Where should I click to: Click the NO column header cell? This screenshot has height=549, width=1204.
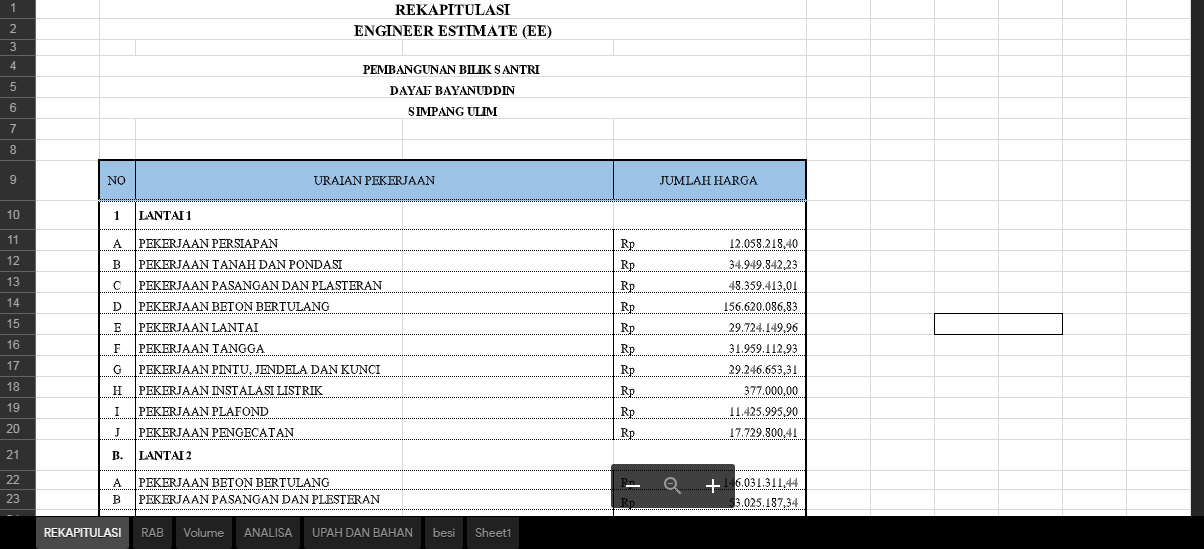click(117, 181)
